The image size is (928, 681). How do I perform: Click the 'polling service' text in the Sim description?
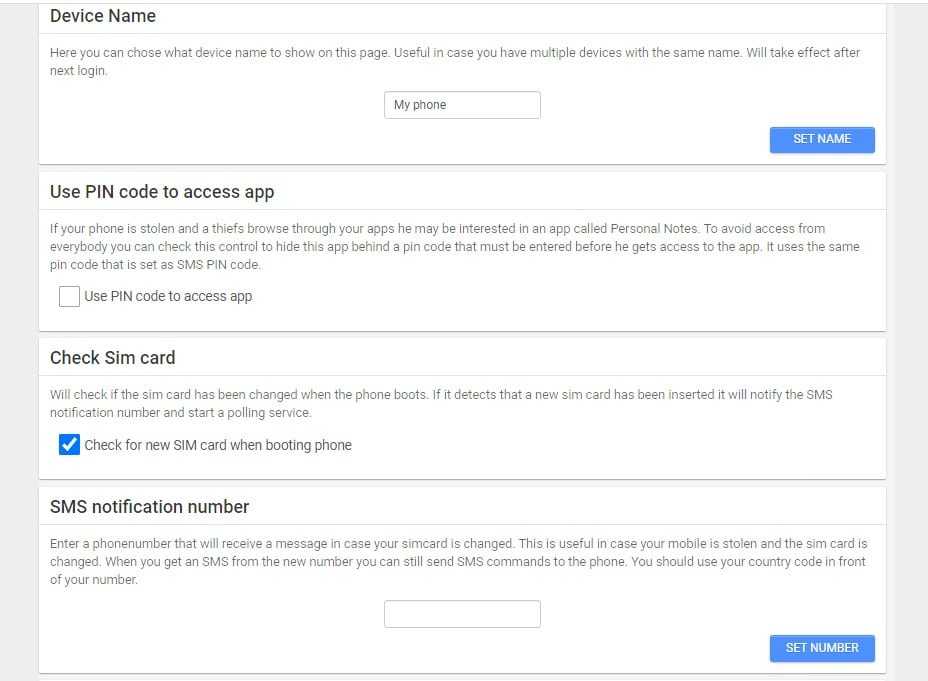[269, 413]
